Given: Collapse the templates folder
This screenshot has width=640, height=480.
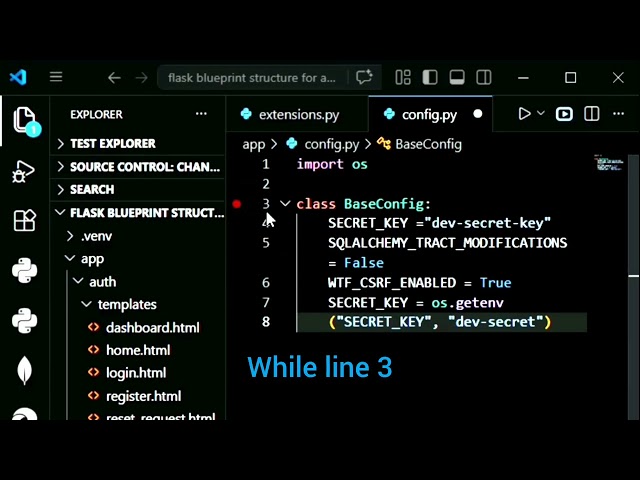Looking at the screenshot, I should coord(139,304).
